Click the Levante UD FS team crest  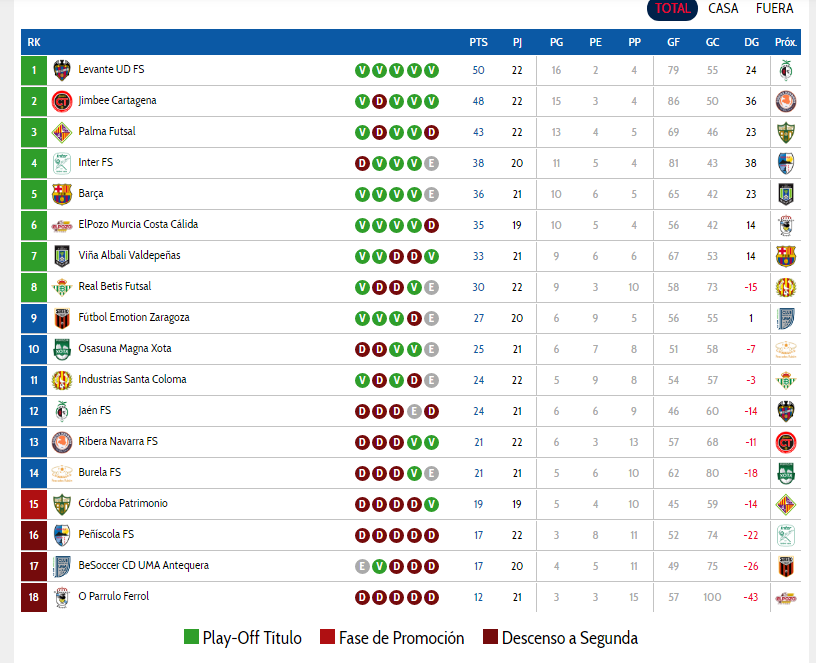tap(62, 70)
